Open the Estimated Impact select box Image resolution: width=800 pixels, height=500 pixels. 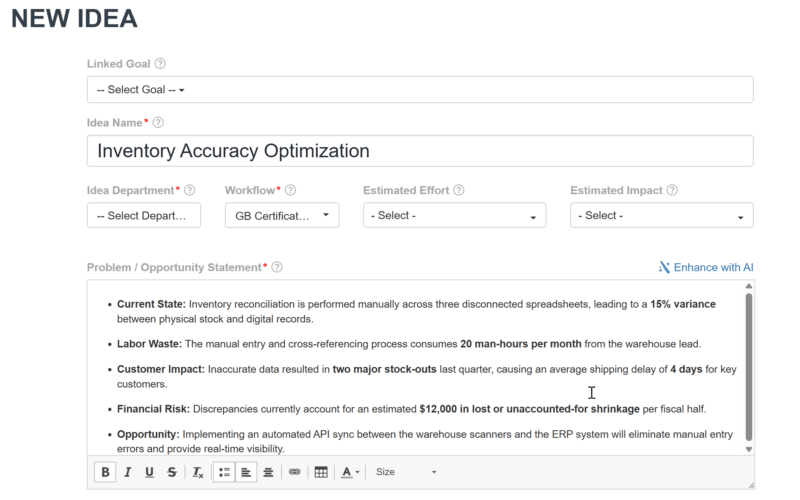coord(661,215)
